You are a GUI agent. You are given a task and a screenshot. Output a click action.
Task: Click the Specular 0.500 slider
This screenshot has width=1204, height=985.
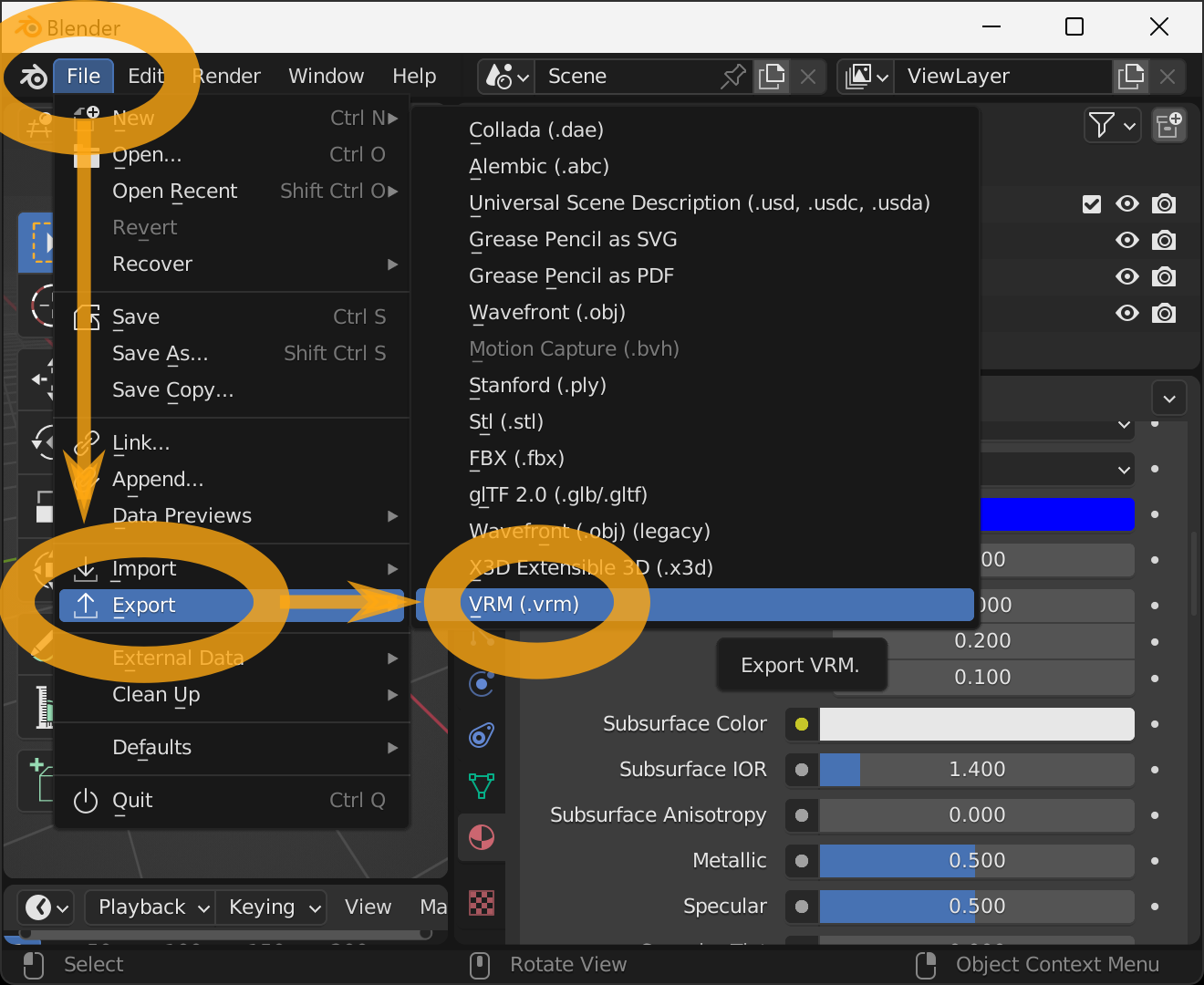(x=977, y=907)
